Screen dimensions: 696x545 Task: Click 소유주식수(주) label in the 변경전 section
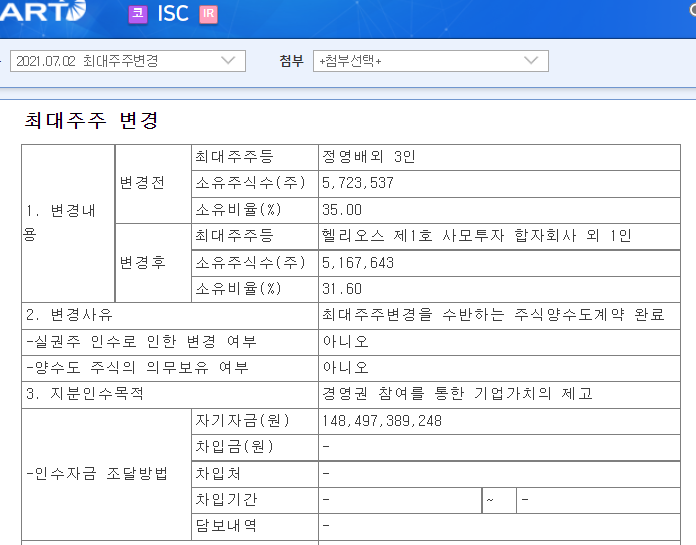point(250,183)
